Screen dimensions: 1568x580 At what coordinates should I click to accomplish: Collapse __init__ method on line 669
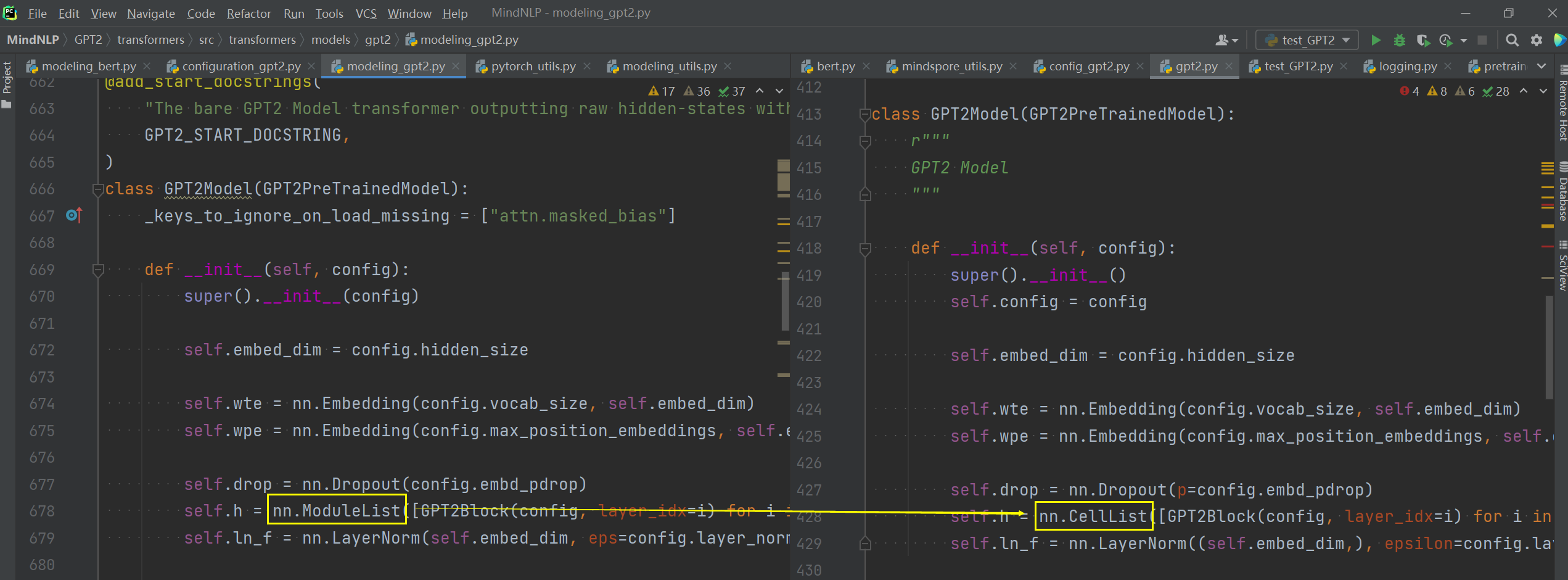pyautogui.click(x=97, y=270)
